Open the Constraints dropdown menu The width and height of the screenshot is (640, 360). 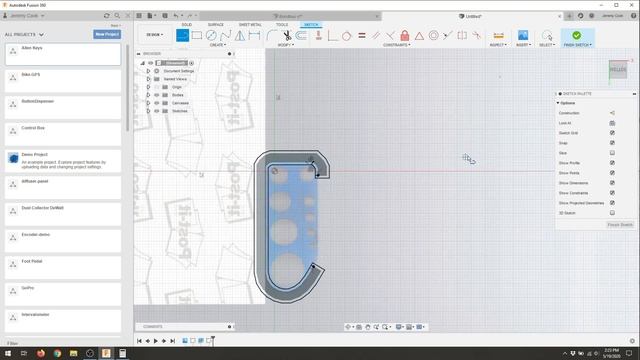click(x=397, y=45)
